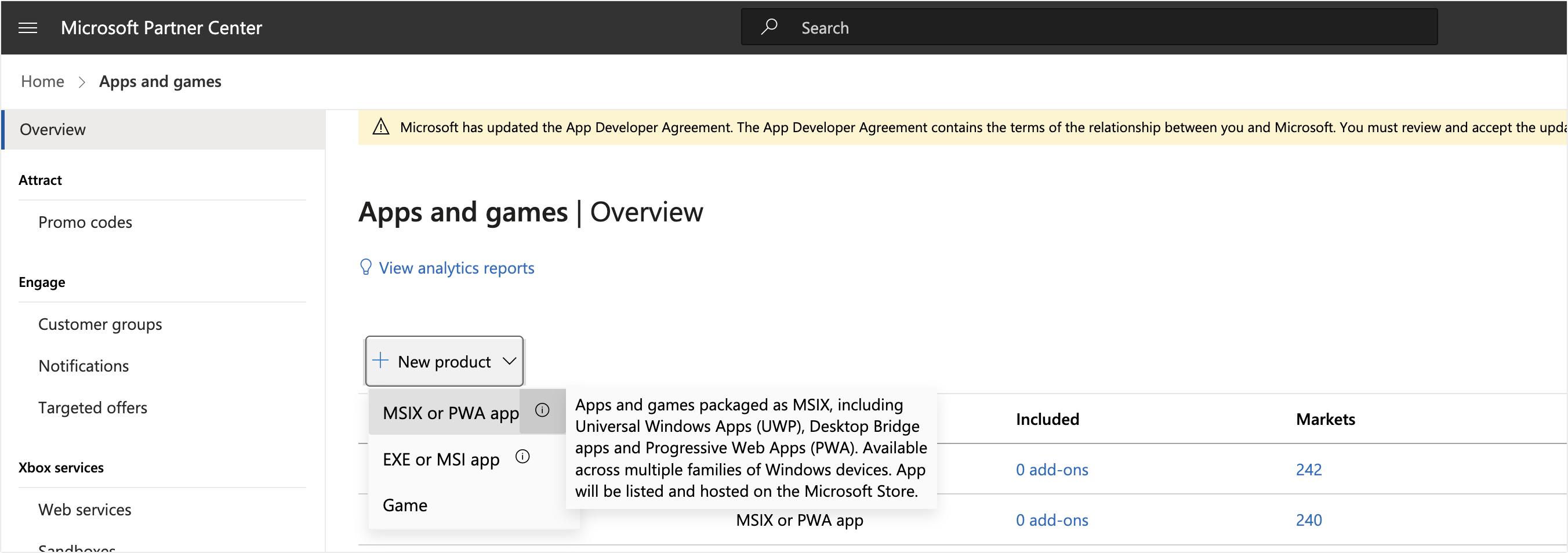The height and width of the screenshot is (553, 1568).
Task: Click Apps and games | Overview heading
Action: (531, 212)
